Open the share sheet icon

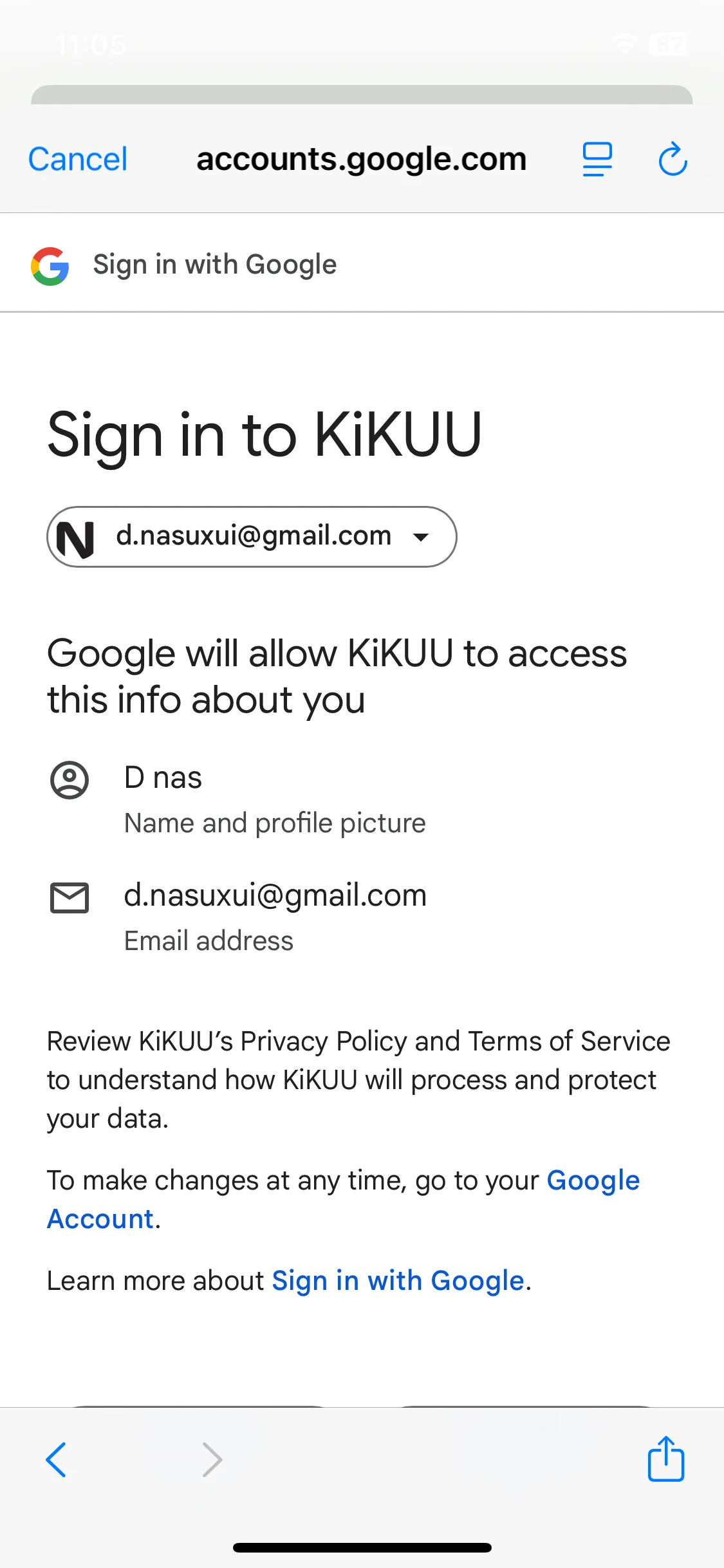(x=665, y=1459)
